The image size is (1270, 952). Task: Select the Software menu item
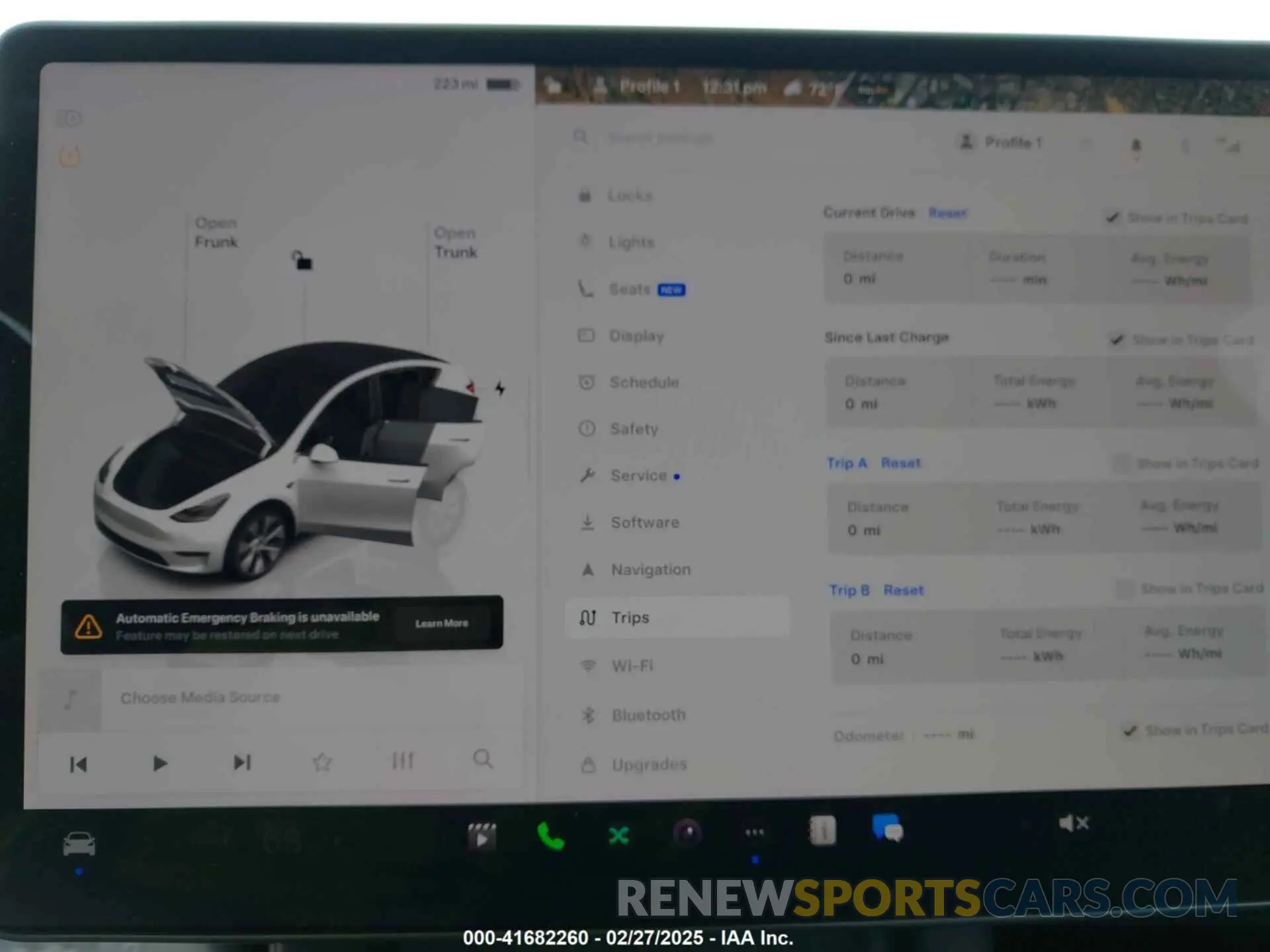click(628, 522)
